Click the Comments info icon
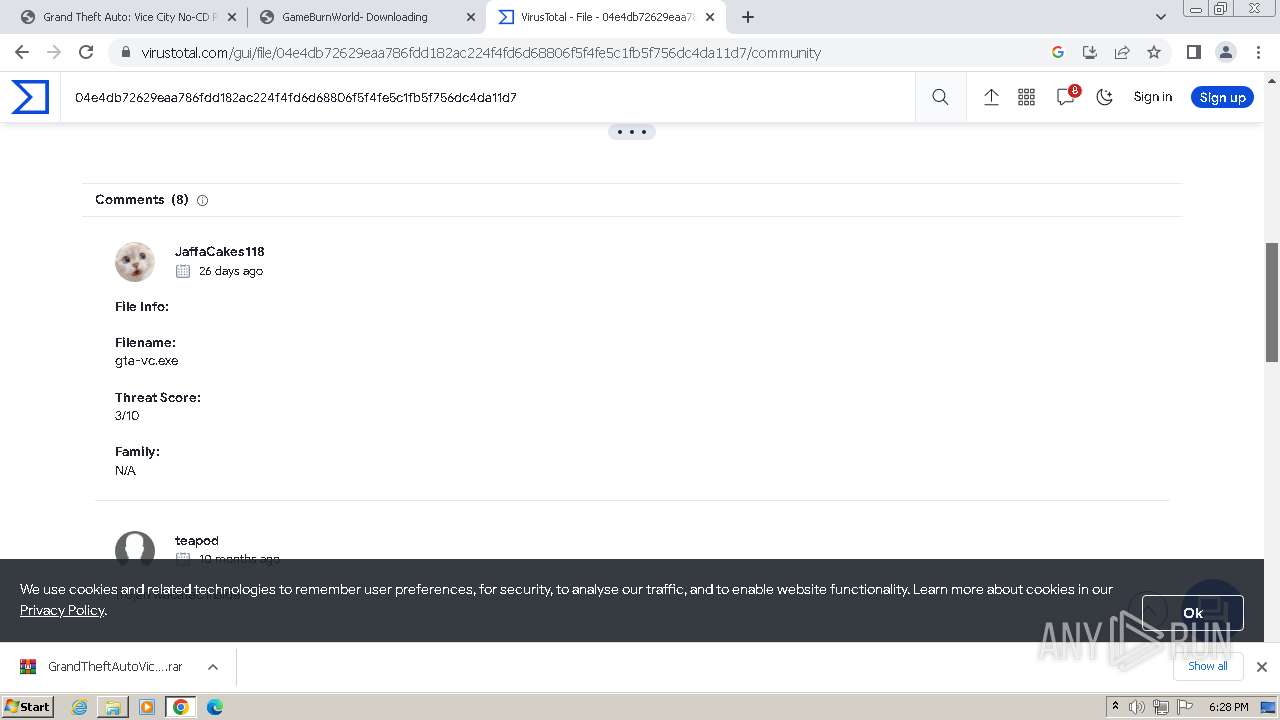Image resolution: width=1280 pixels, height=720 pixels. pyautogui.click(x=202, y=200)
